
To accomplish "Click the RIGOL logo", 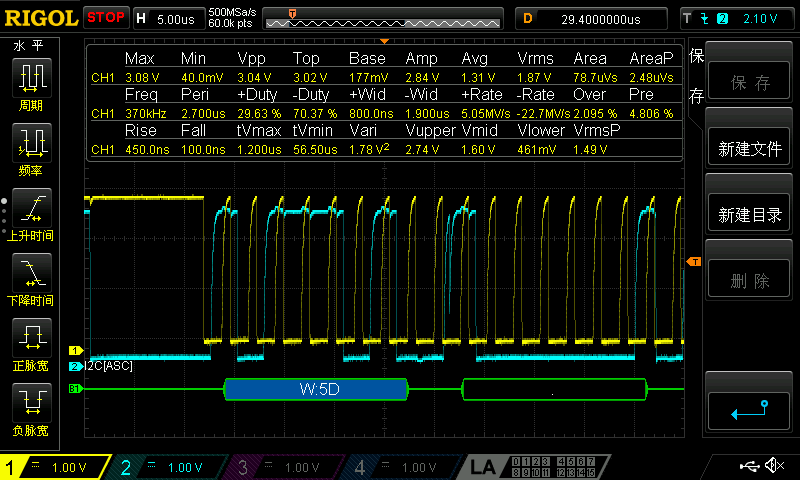I will pos(41,18).
